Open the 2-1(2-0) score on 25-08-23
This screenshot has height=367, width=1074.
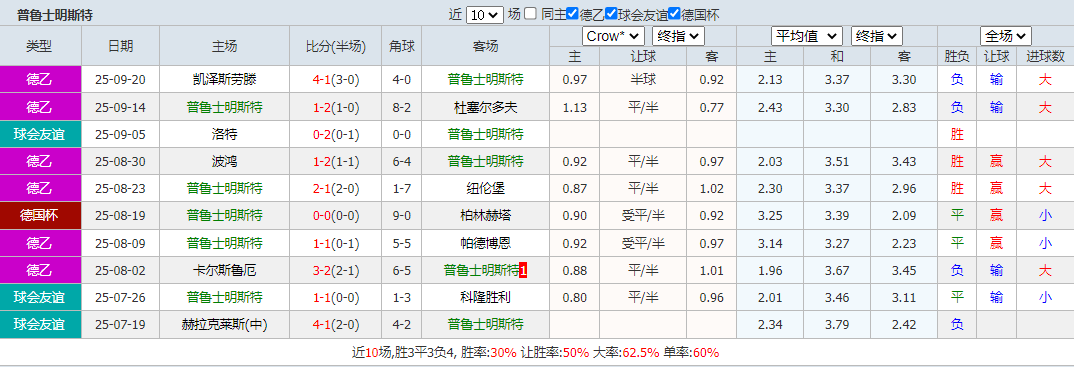coord(336,188)
